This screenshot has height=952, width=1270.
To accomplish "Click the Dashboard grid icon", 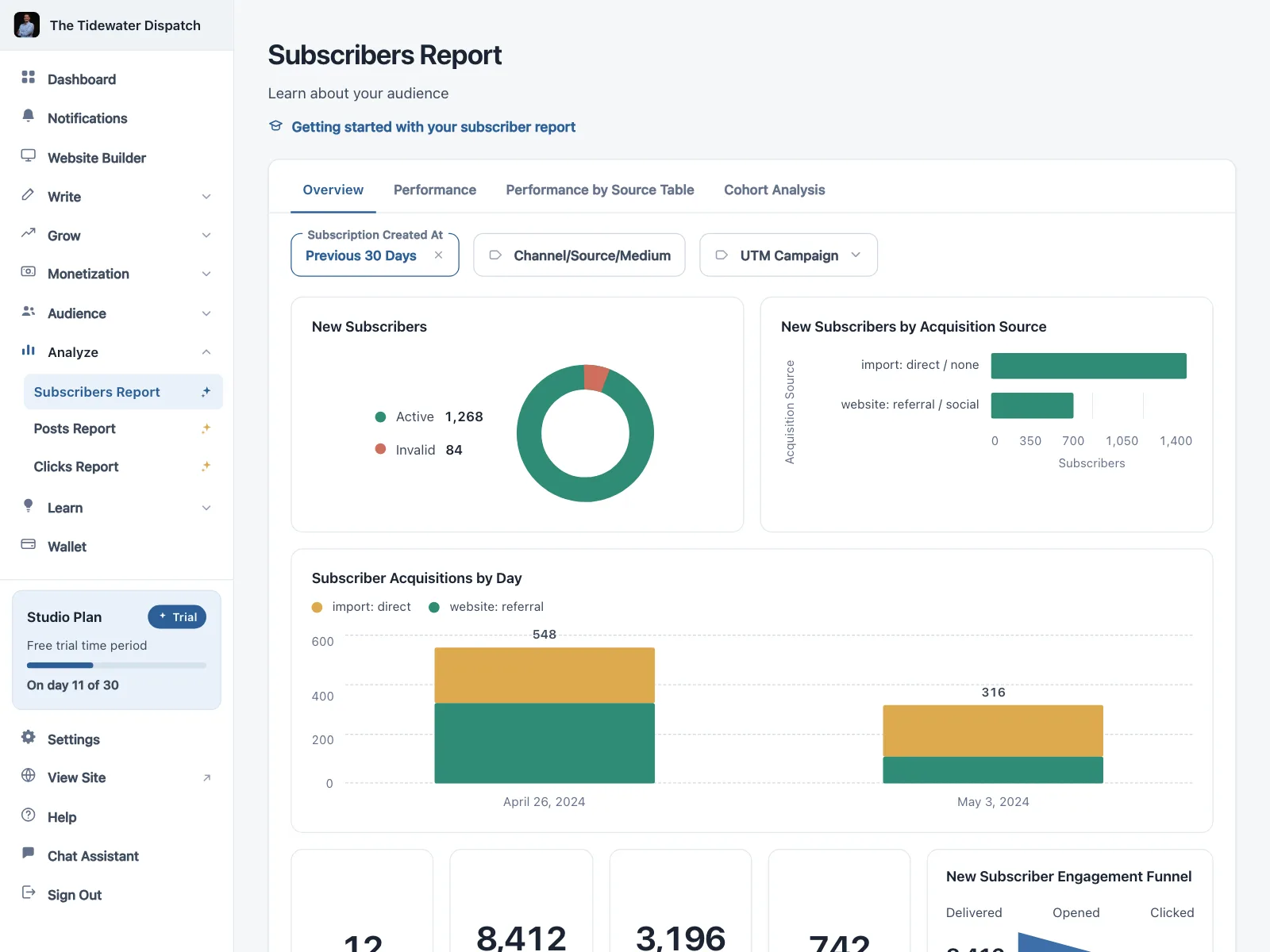I will 29,77.
